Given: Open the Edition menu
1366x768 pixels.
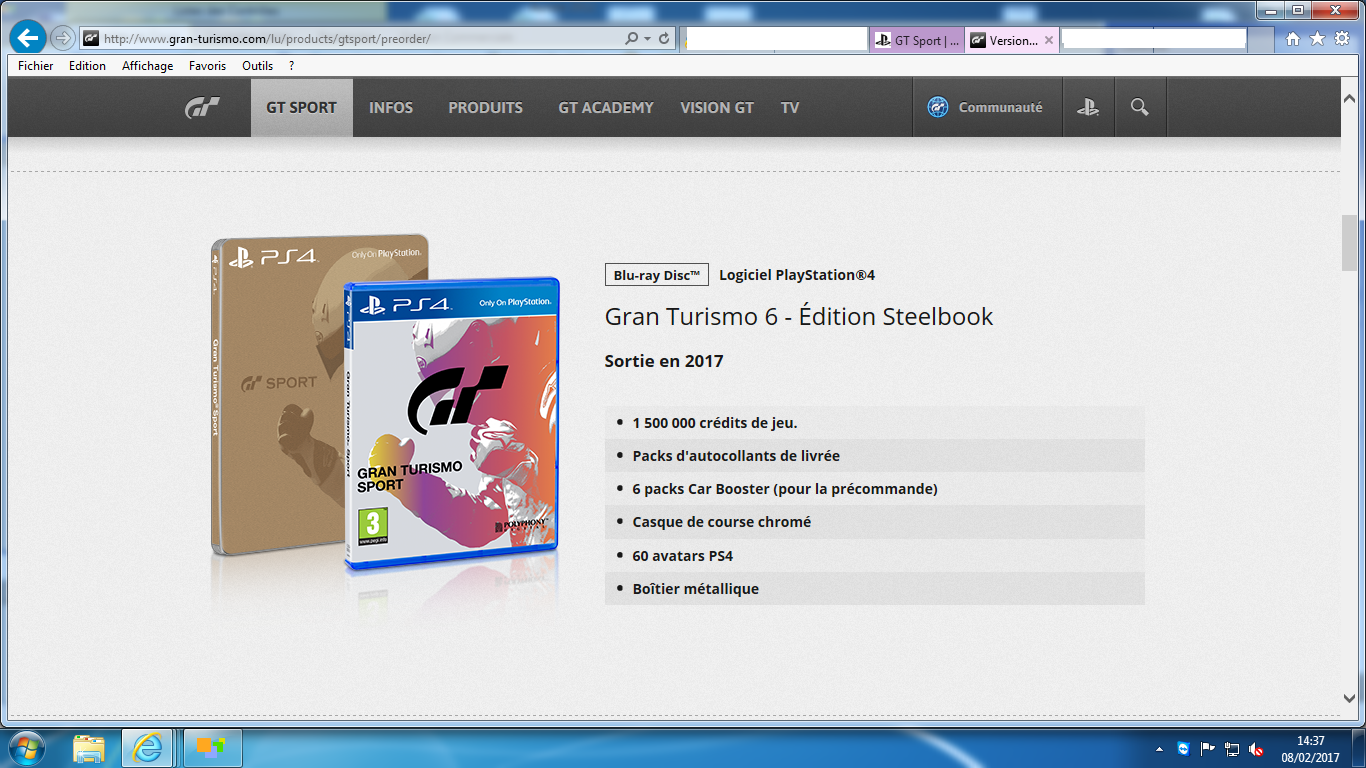Looking at the screenshot, I should tap(87, 66).
